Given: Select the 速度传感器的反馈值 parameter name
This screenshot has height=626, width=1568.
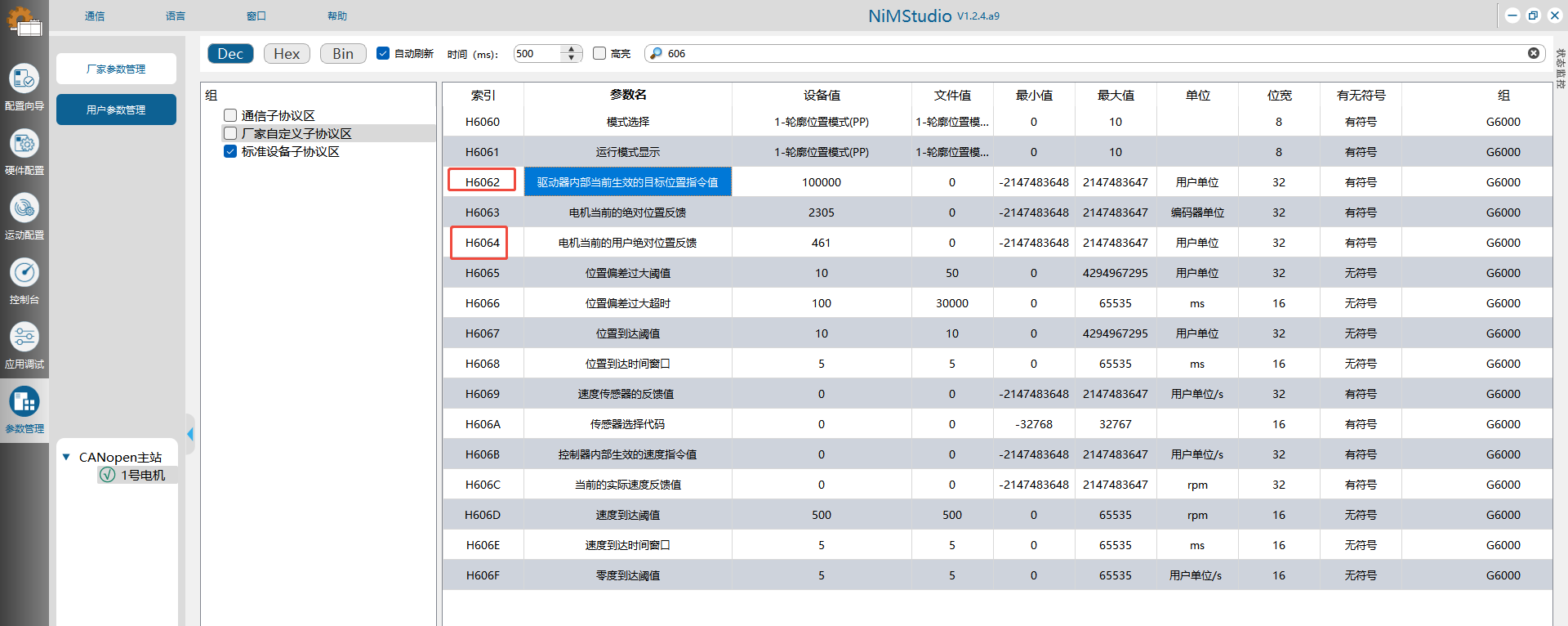Looking at the screenshot, I should tap(628, 394).
